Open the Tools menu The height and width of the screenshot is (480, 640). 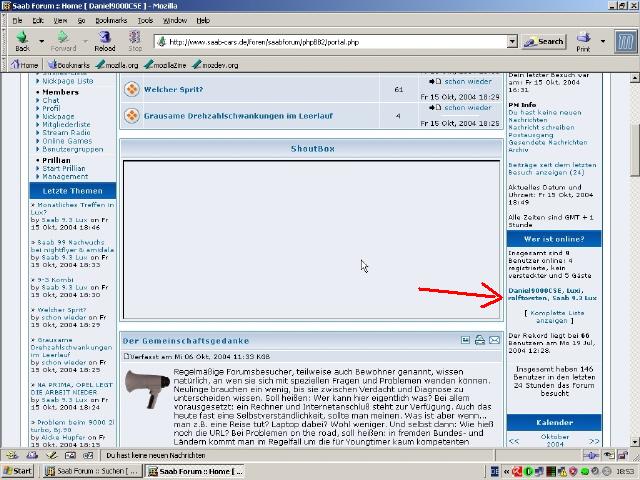(x=145, y=20)
